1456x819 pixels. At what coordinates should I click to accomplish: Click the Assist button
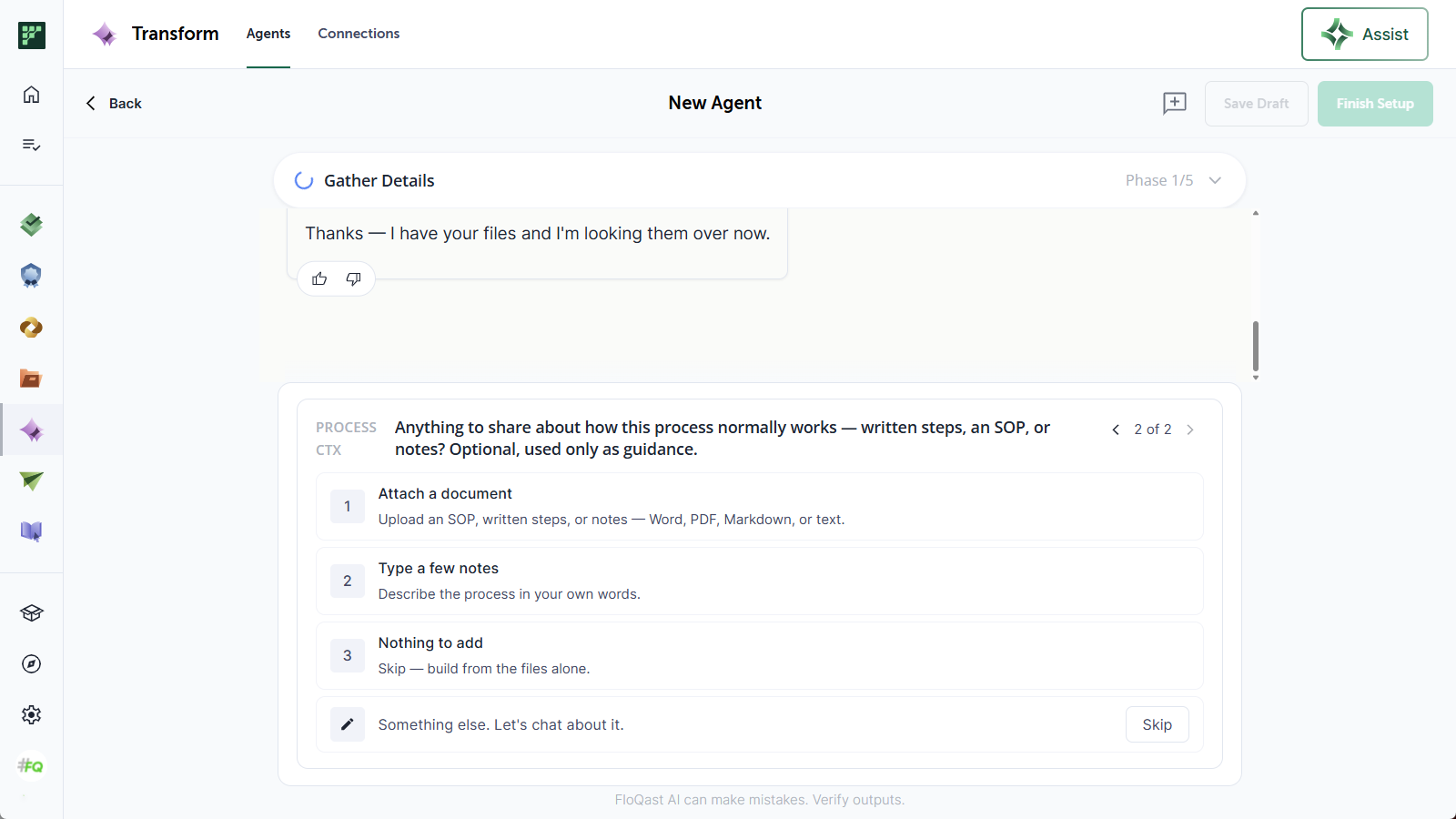point(1365,35)
